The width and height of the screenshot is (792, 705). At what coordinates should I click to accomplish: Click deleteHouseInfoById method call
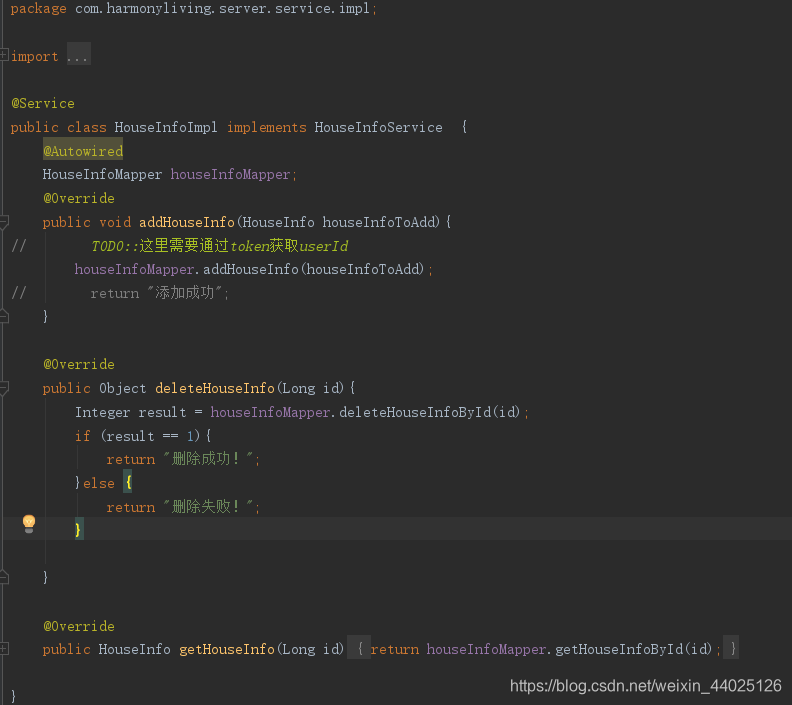pyautogui.click(x=415, y=412)
